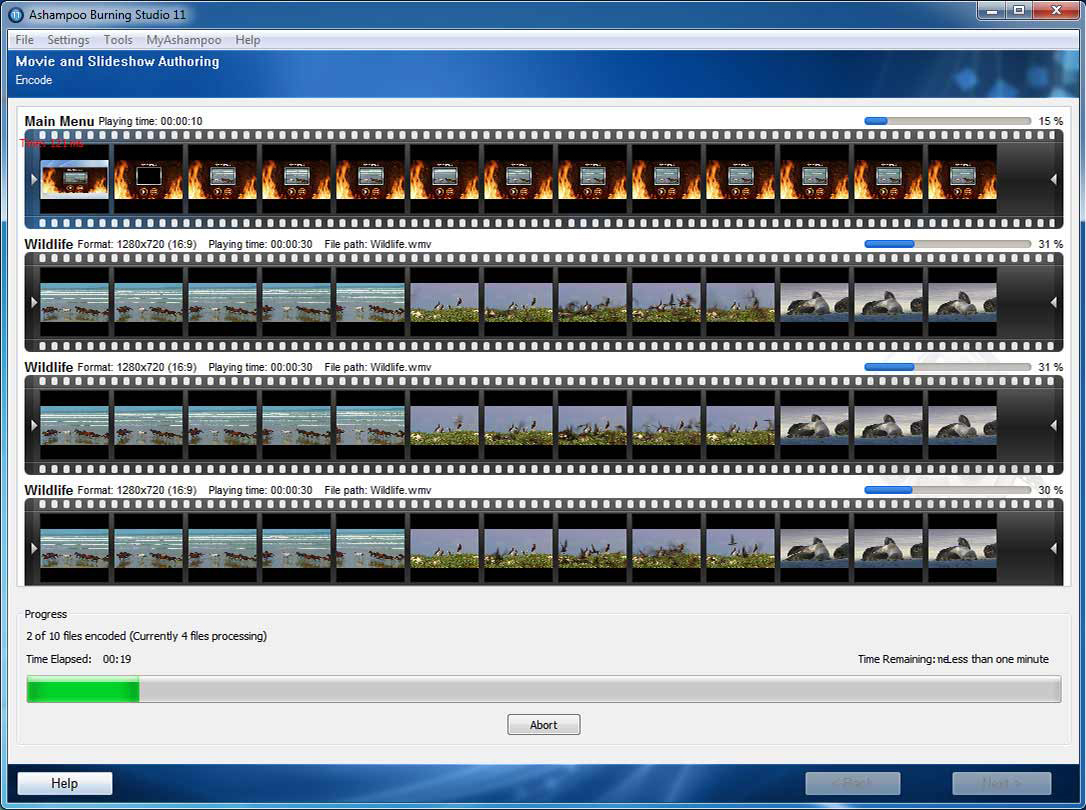Click right arrow on Main Menu filmstrip
The image size is (1086, 810).
pos(1053,180)
